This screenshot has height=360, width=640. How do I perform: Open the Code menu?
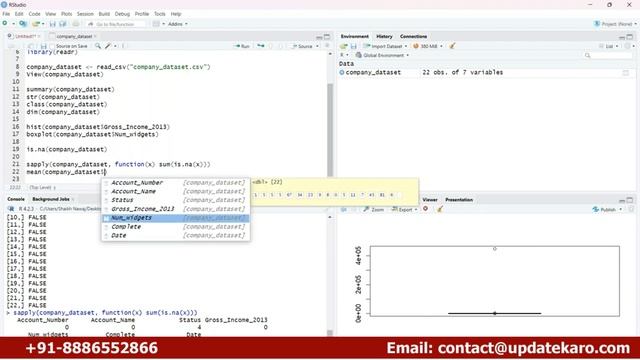coord(34,14)
